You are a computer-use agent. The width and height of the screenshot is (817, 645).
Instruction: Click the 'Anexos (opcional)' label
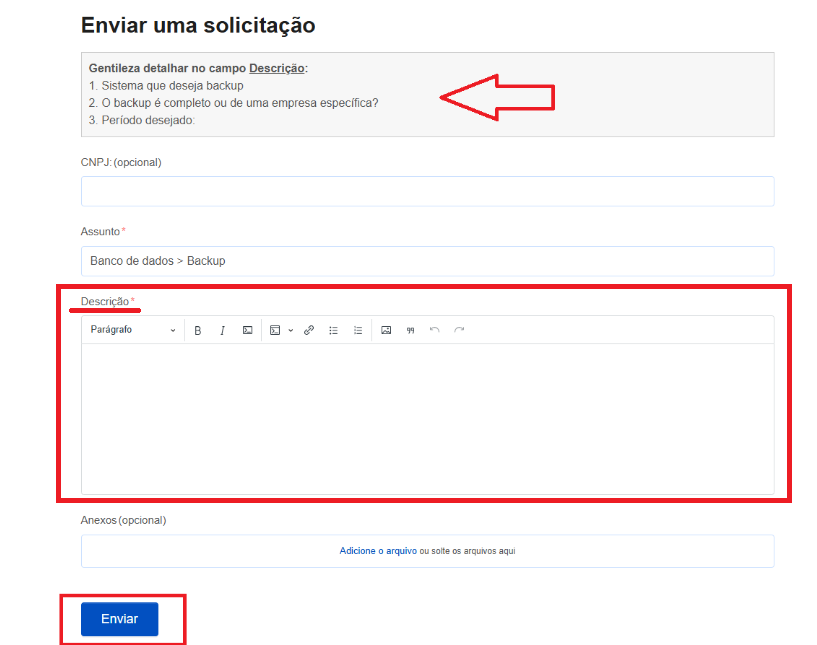coord(123,520)
